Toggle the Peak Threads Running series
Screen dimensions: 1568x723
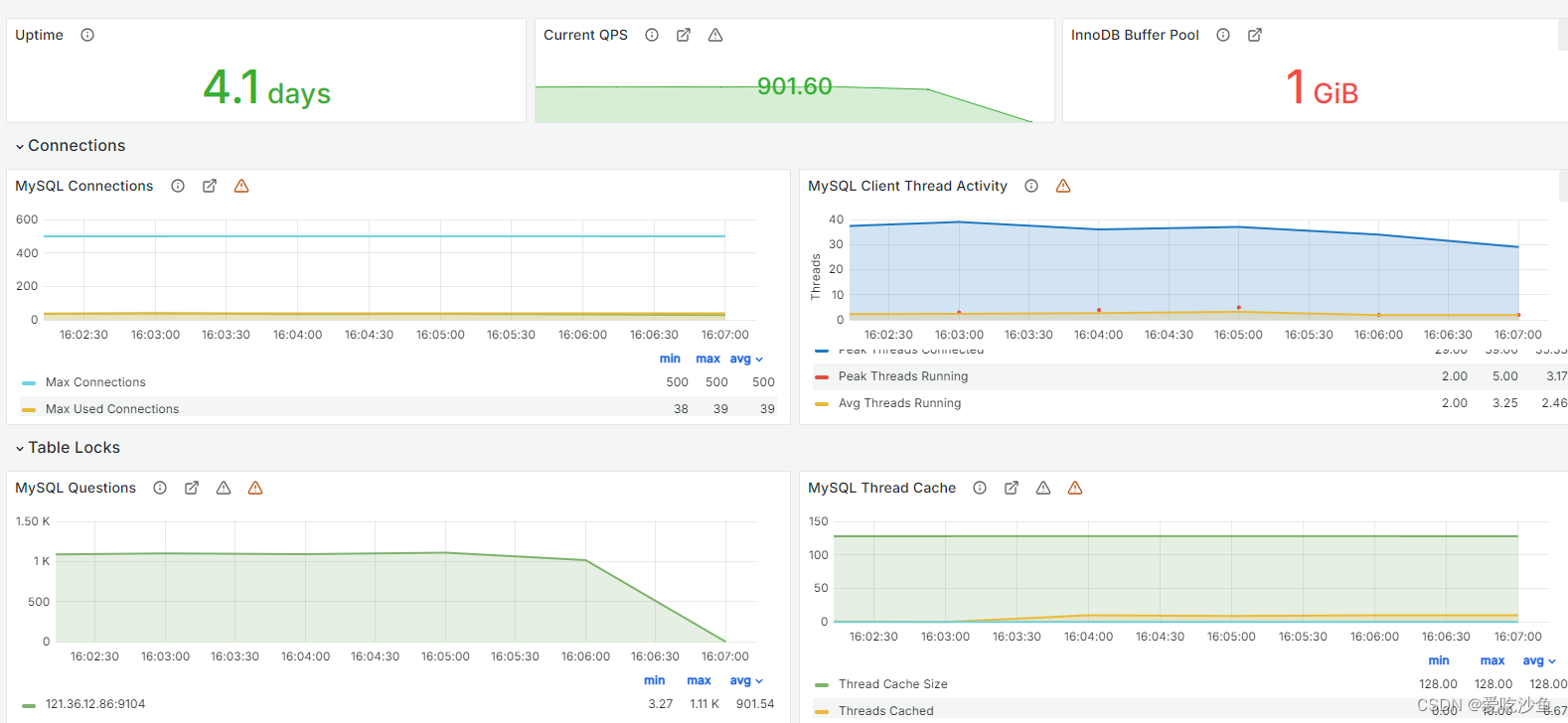pos(903,376)
